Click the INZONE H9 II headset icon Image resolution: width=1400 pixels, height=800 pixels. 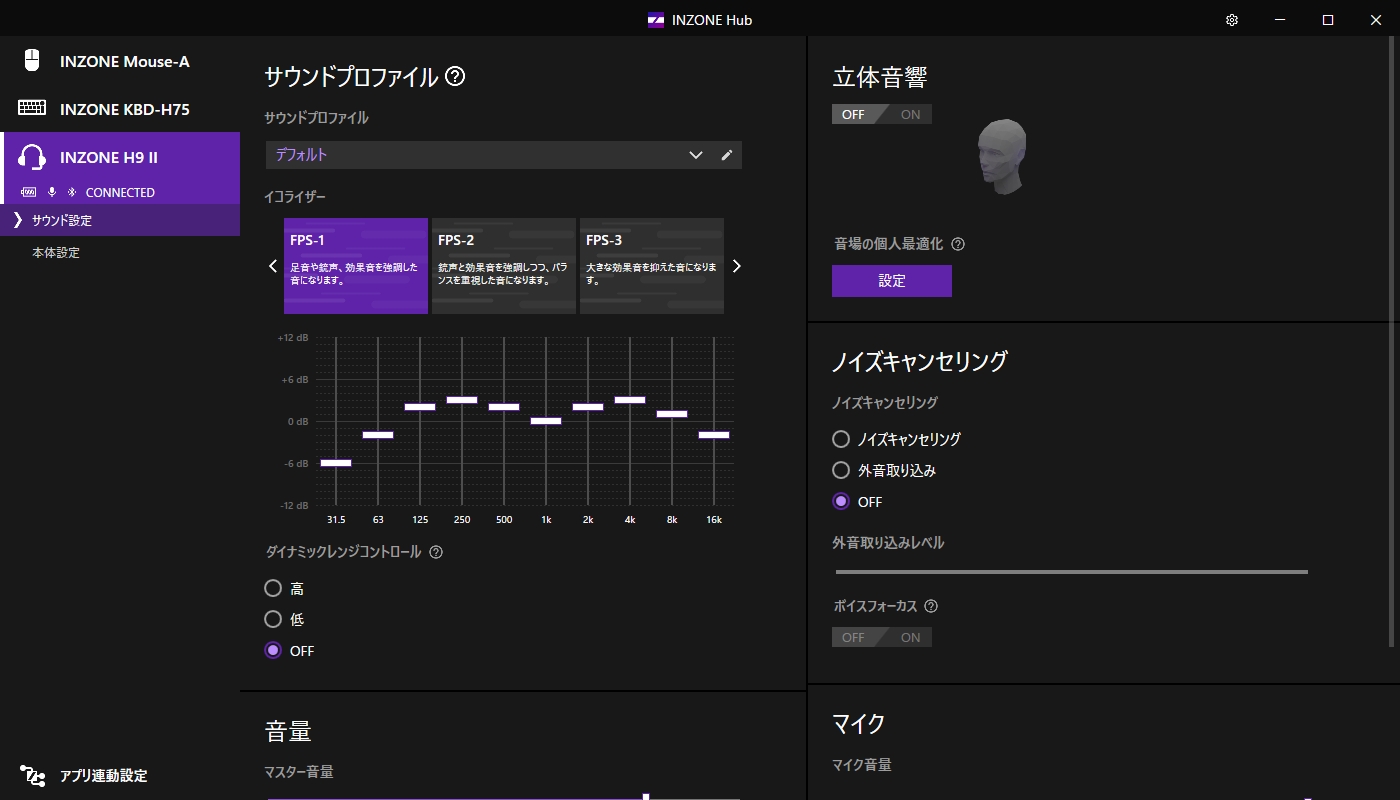(x=32, y=157)
